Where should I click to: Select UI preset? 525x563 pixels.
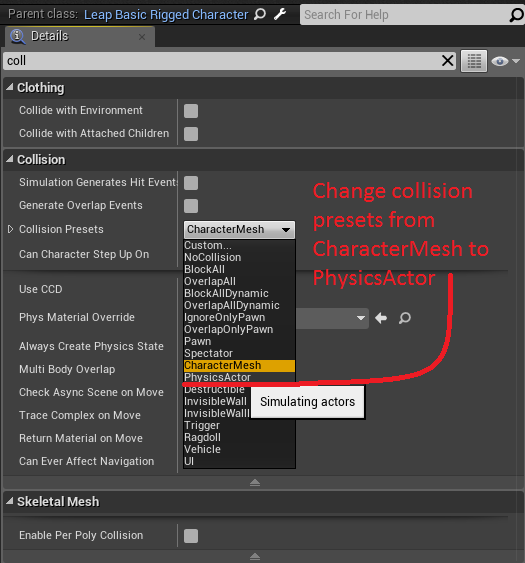[x=239, y=461]
